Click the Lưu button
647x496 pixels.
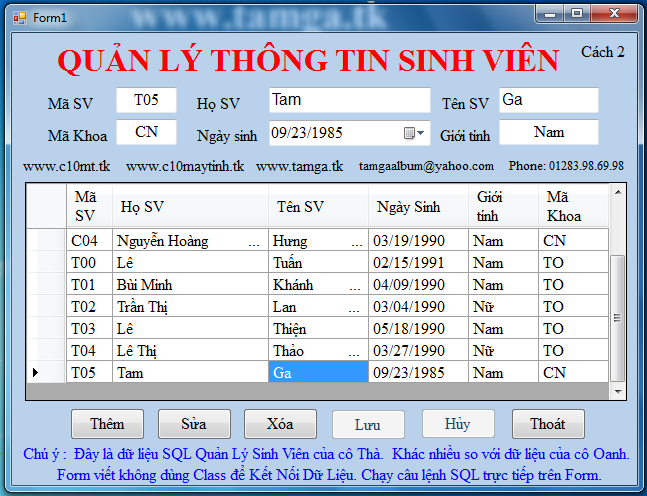pos(368,424)
